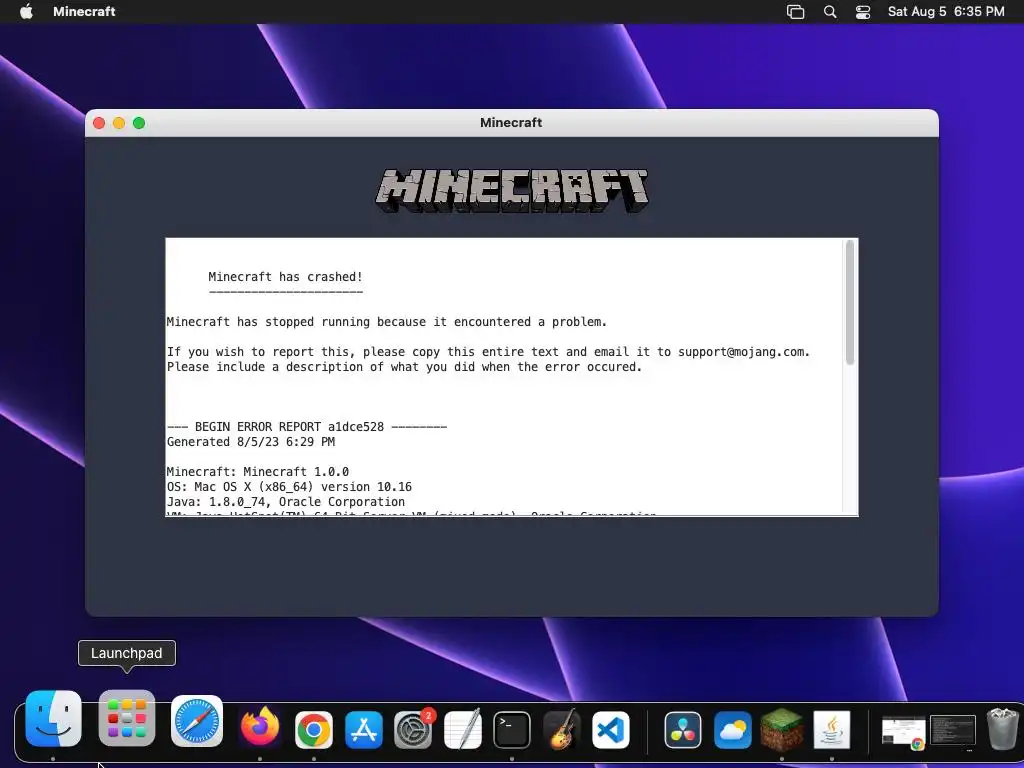Click the "Please include a description" line
The image size is (1024, 768).
[404, 367]
